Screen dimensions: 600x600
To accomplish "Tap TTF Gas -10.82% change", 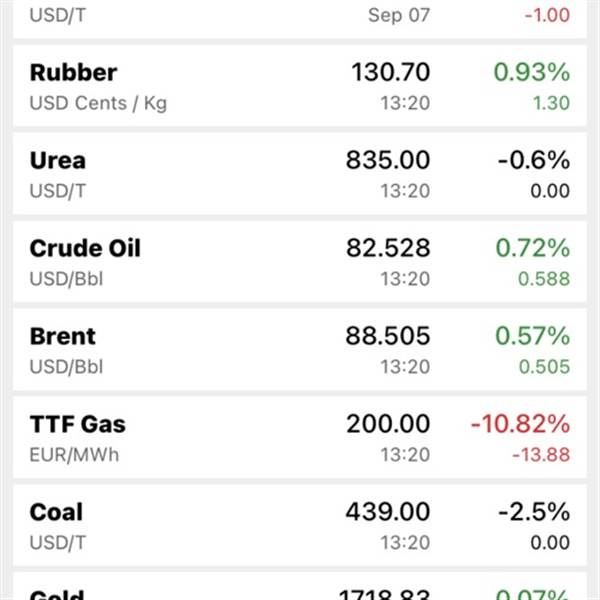I will (x=520, y=424).
